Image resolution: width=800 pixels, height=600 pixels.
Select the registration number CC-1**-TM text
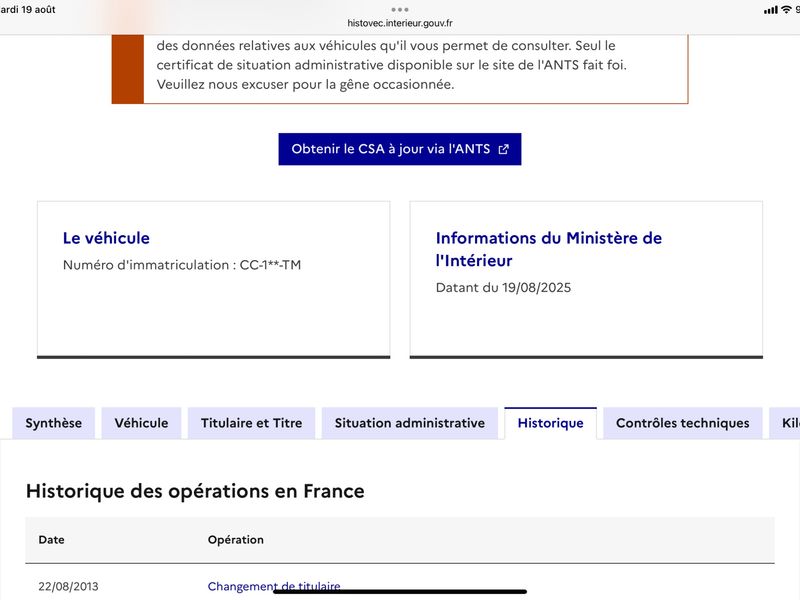point(270,265)
